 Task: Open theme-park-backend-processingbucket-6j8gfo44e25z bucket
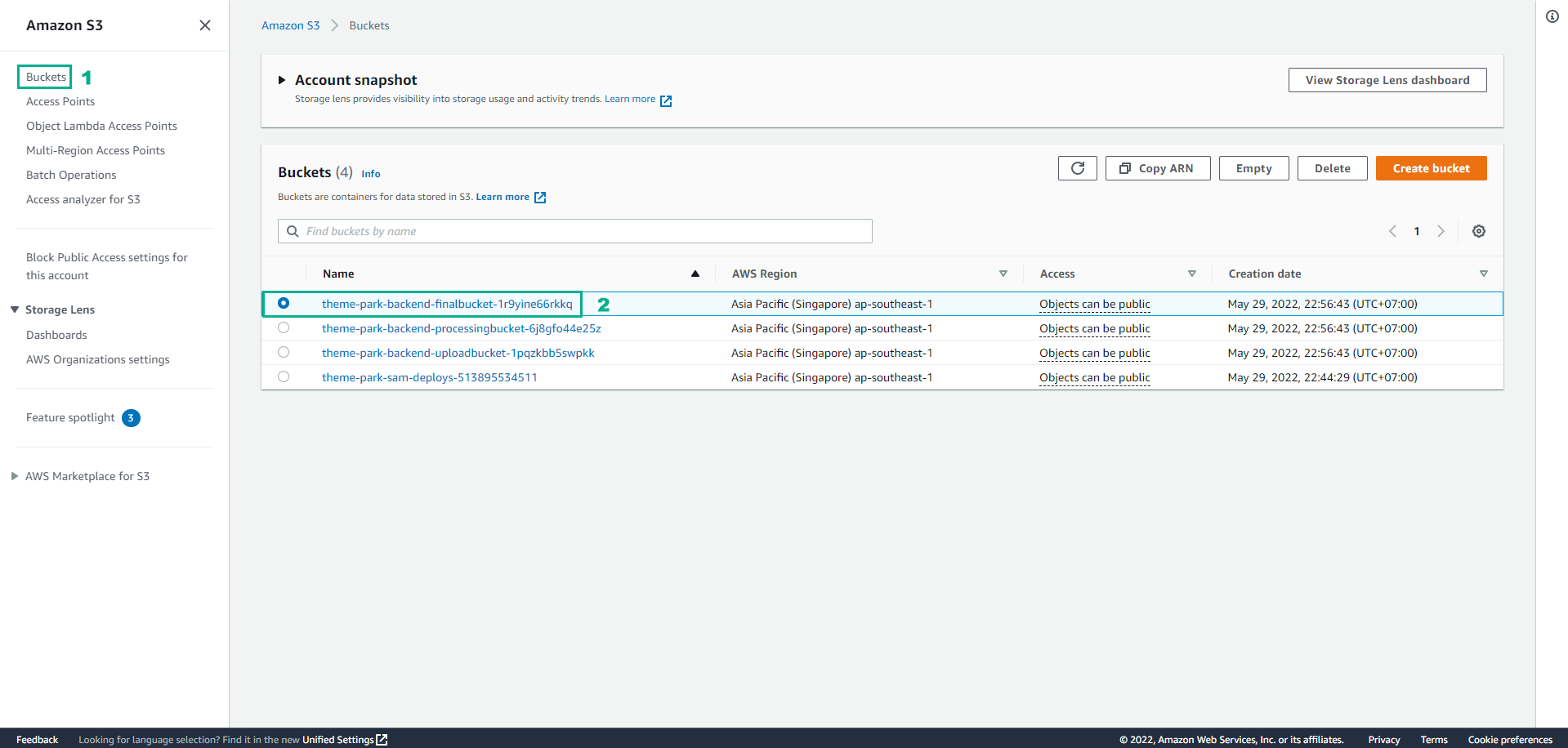462,328
